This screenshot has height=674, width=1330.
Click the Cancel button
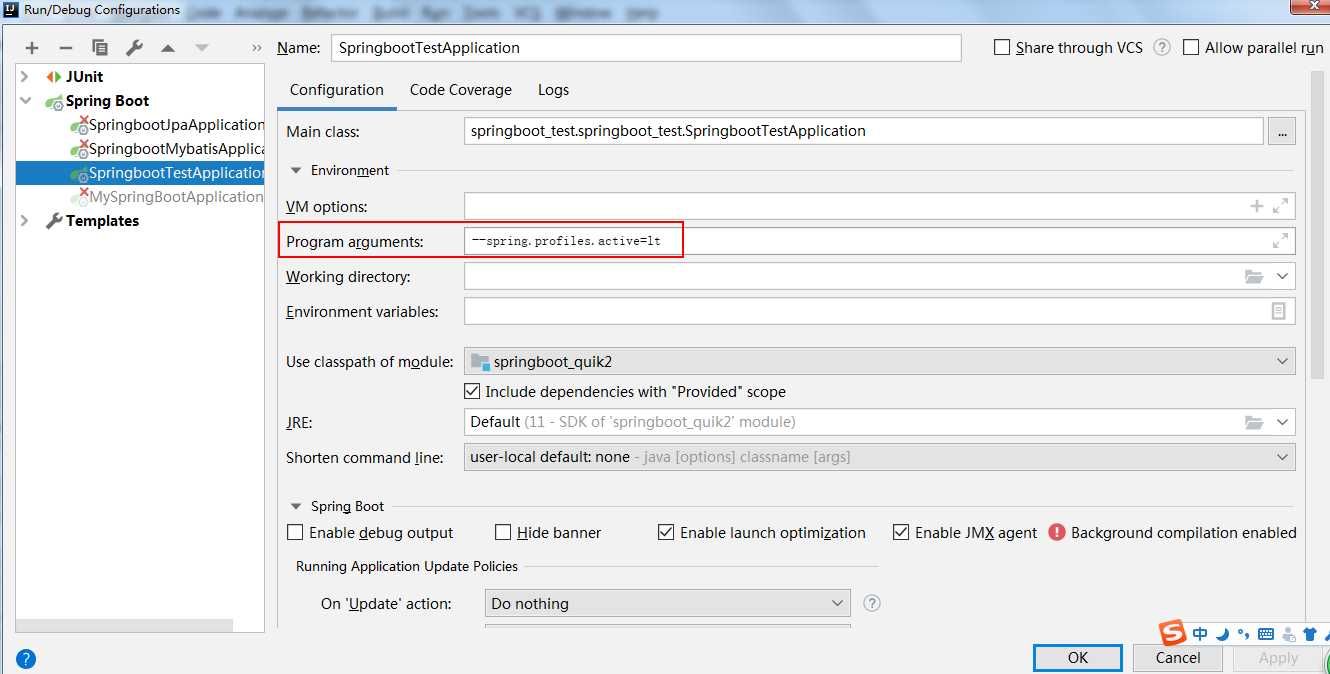1178,658
